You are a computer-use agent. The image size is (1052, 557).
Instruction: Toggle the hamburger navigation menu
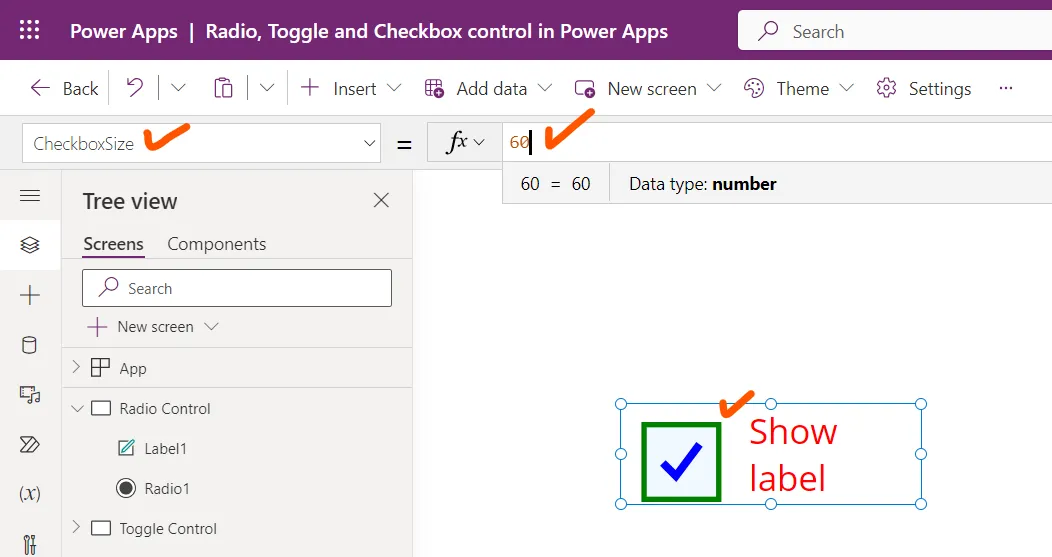click(x=30, y=195)
